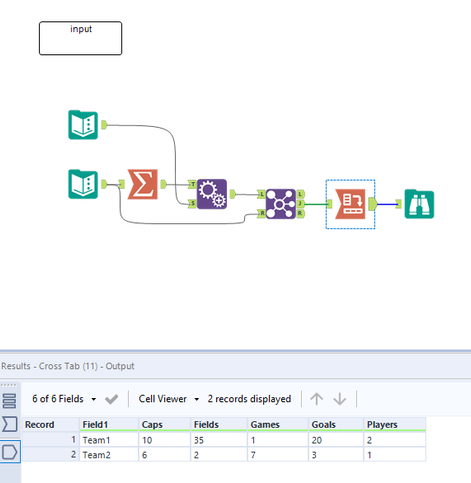This screenshot has height=483, width=471.
Task: Select the input comment box
Action: click(x=81, y=38)
